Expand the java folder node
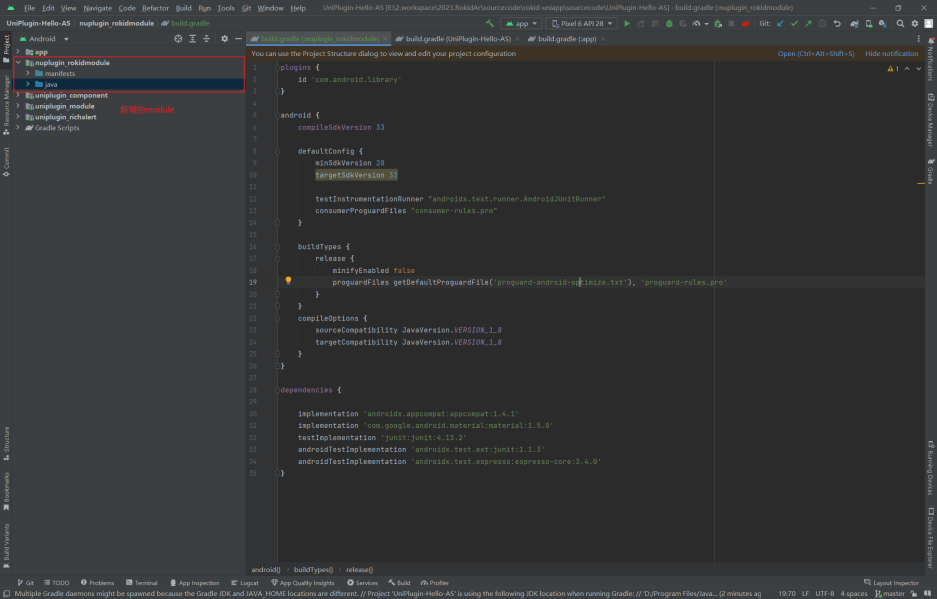This screenshot has width=937, height=599. point(28,84)
